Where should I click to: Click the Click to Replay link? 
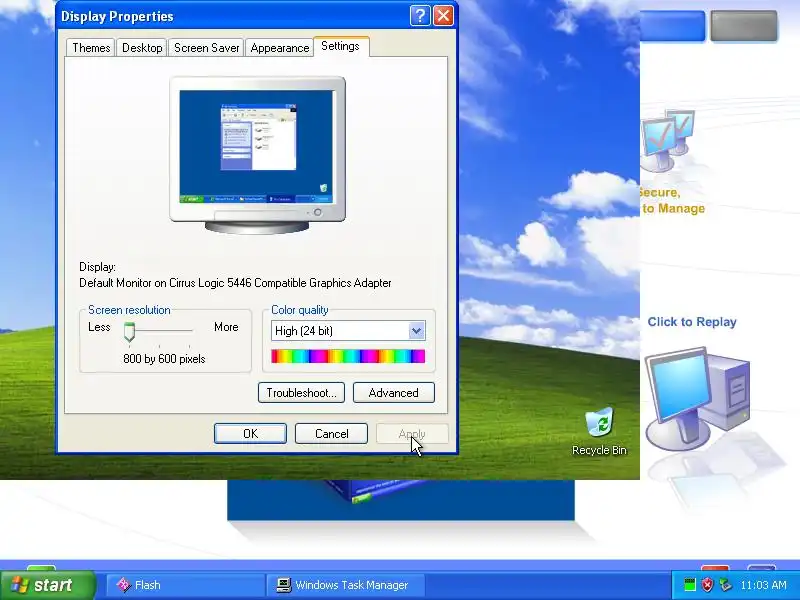[692, 322]
